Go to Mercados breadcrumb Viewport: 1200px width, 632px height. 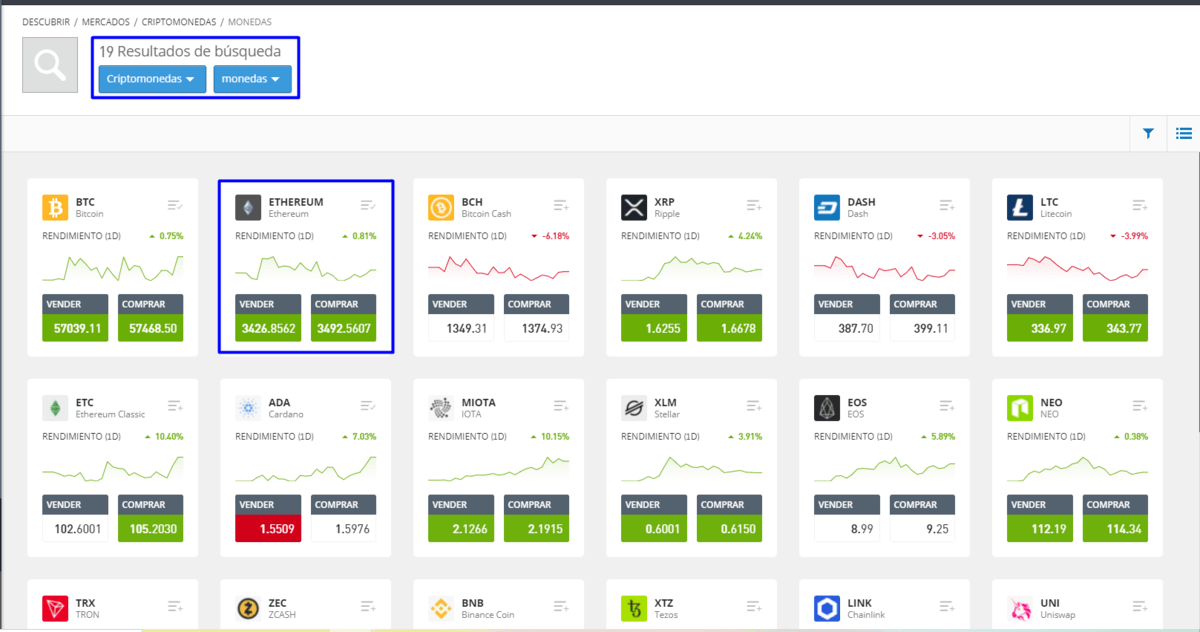pyautogui.click(x=108, y=21)
